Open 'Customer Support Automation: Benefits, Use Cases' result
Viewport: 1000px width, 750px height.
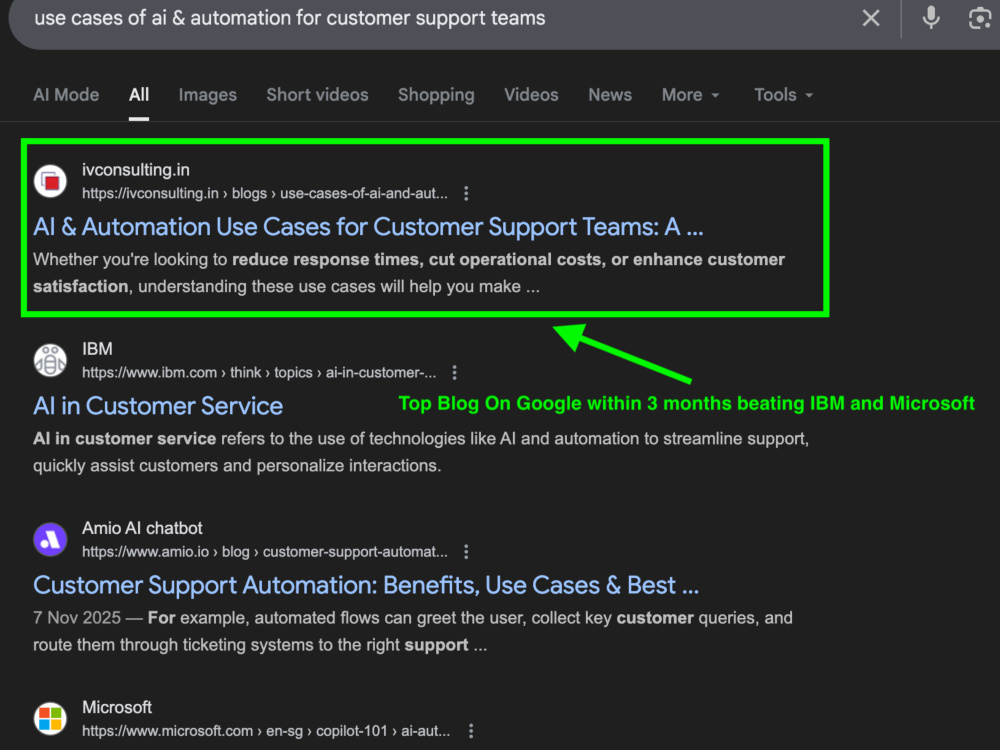click(x=366, y=585)
